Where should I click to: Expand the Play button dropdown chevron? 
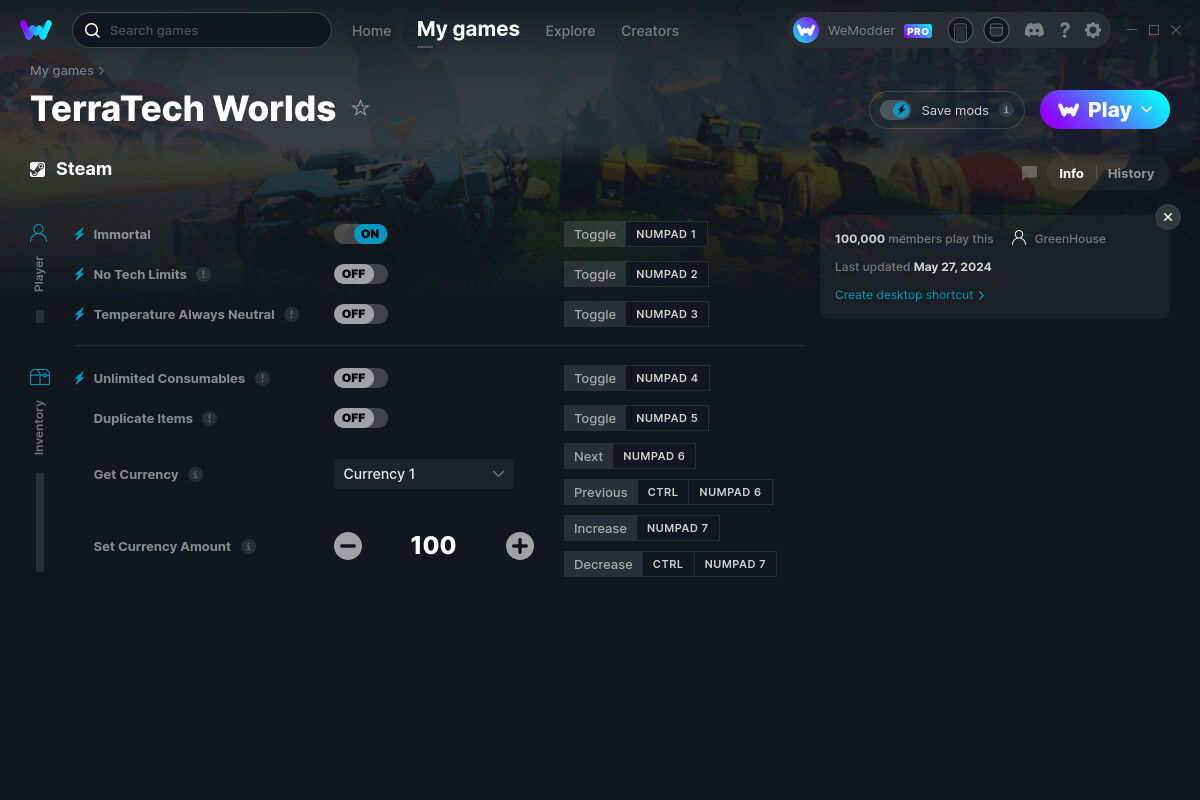[1146, 109]
